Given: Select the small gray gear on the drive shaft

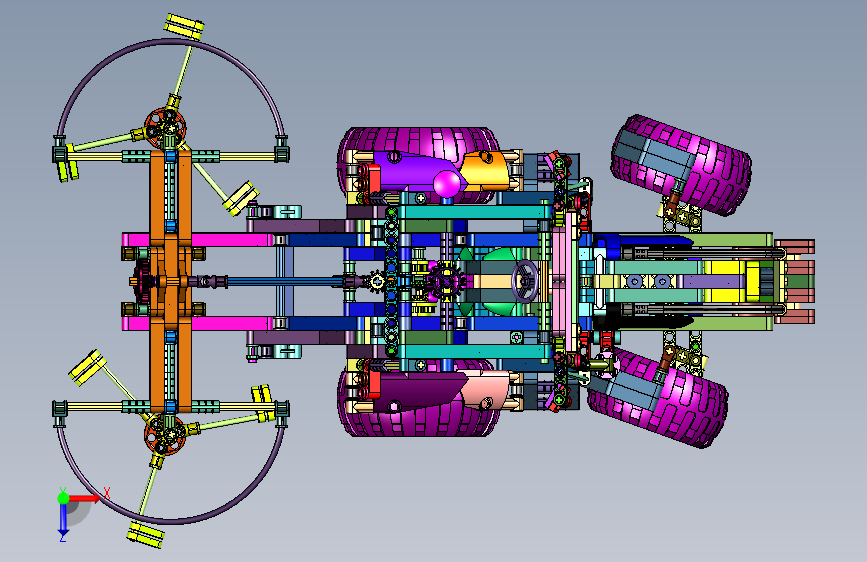Looking at the screenshot, I should click(x=377, y=282).
